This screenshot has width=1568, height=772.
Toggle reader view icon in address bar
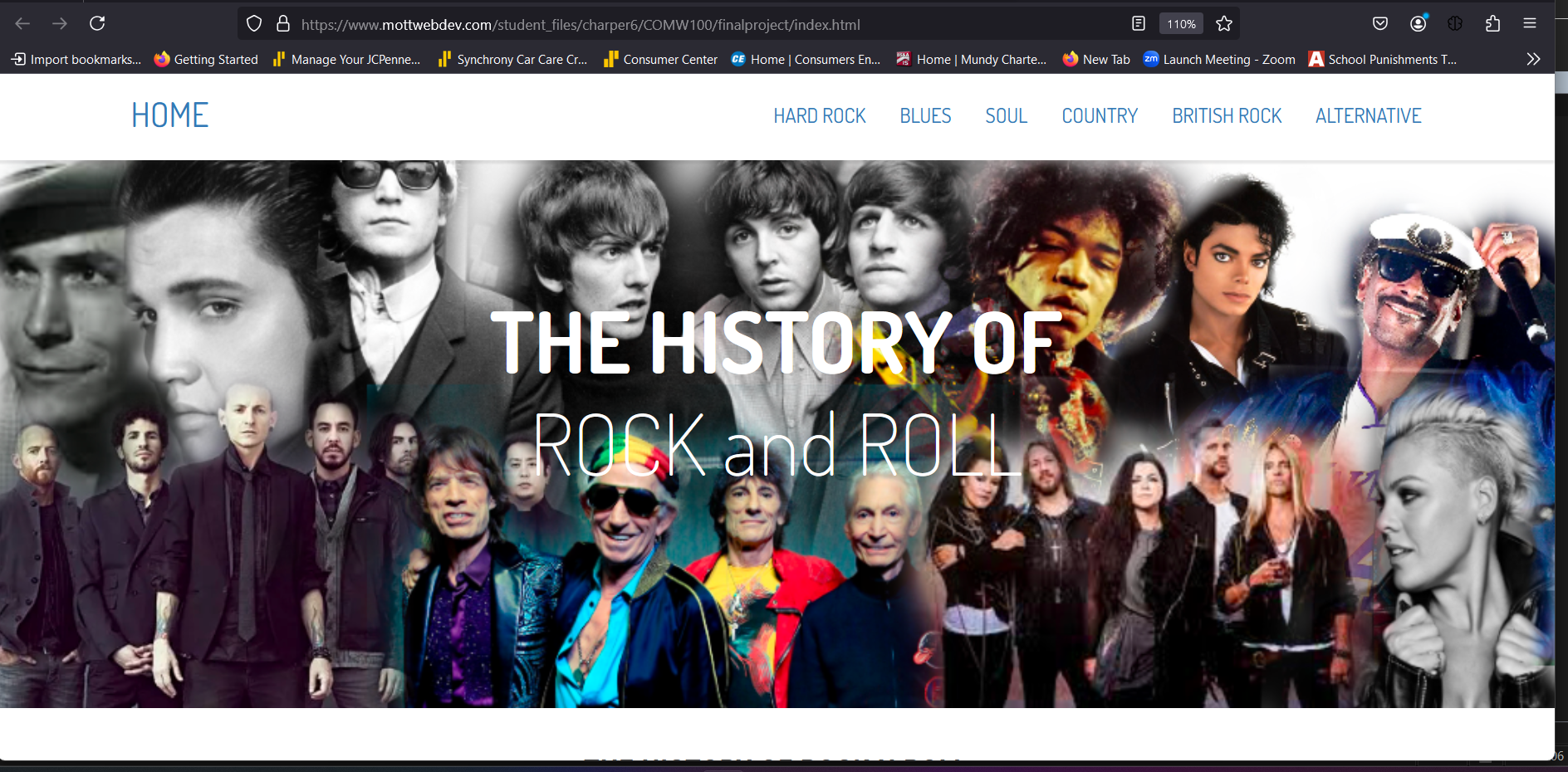1139,24
